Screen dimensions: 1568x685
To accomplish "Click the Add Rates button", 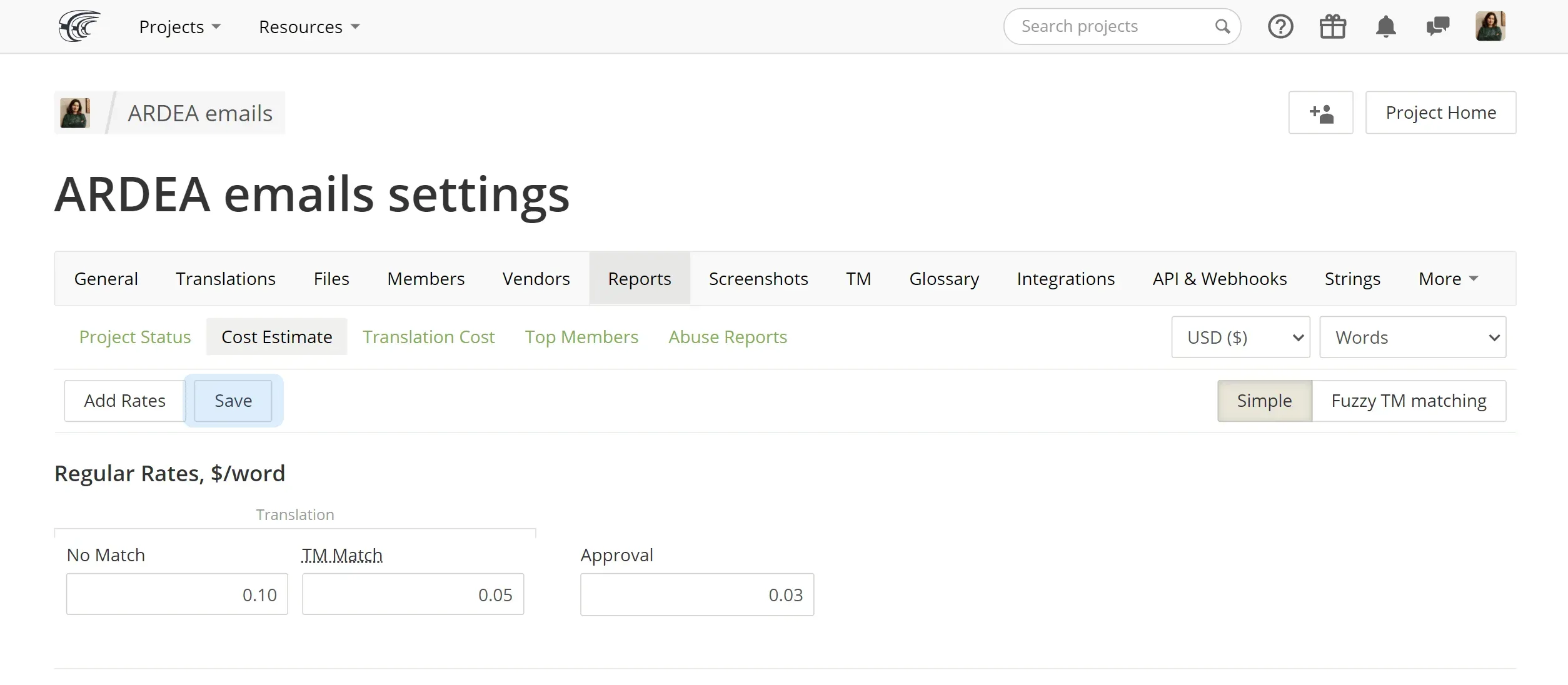I will pyautogui.click(x=125, y=400).
